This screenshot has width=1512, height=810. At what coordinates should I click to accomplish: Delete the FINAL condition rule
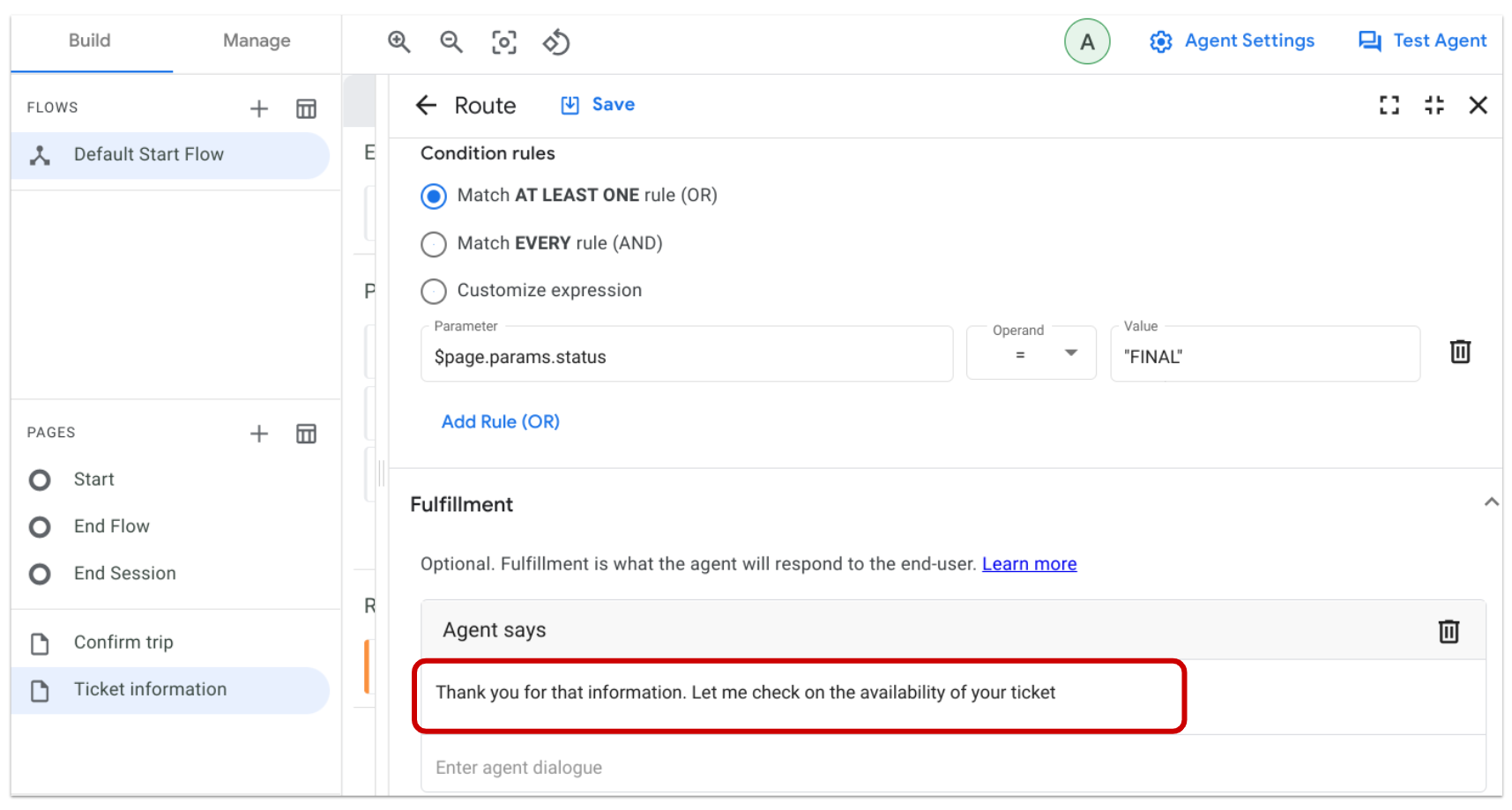tap(1460, 351)
